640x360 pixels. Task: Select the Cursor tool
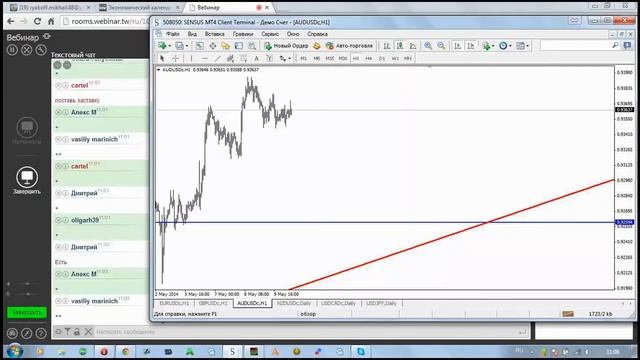click(162, 58)
